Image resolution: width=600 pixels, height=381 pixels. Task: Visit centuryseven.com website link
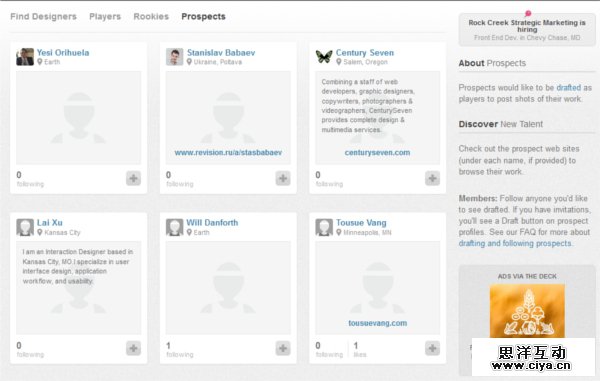(377, 152)
